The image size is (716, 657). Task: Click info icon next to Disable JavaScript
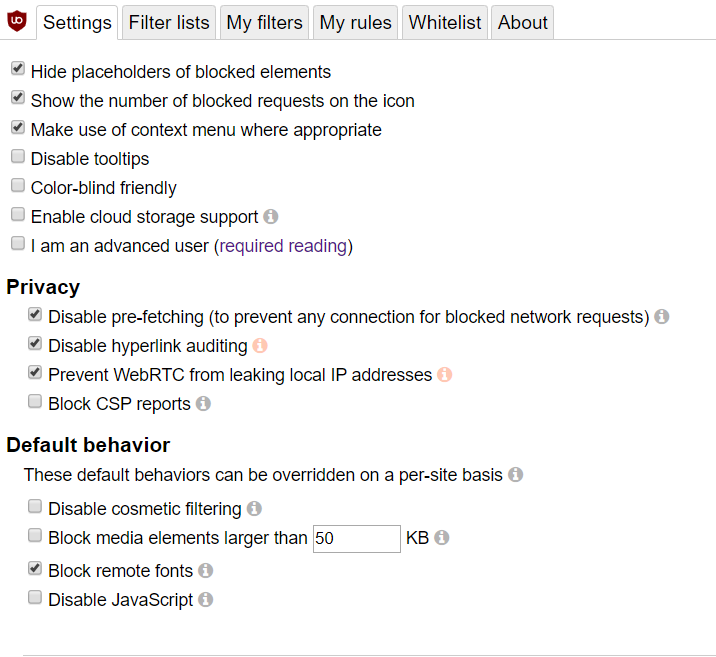tap(205, 599)
